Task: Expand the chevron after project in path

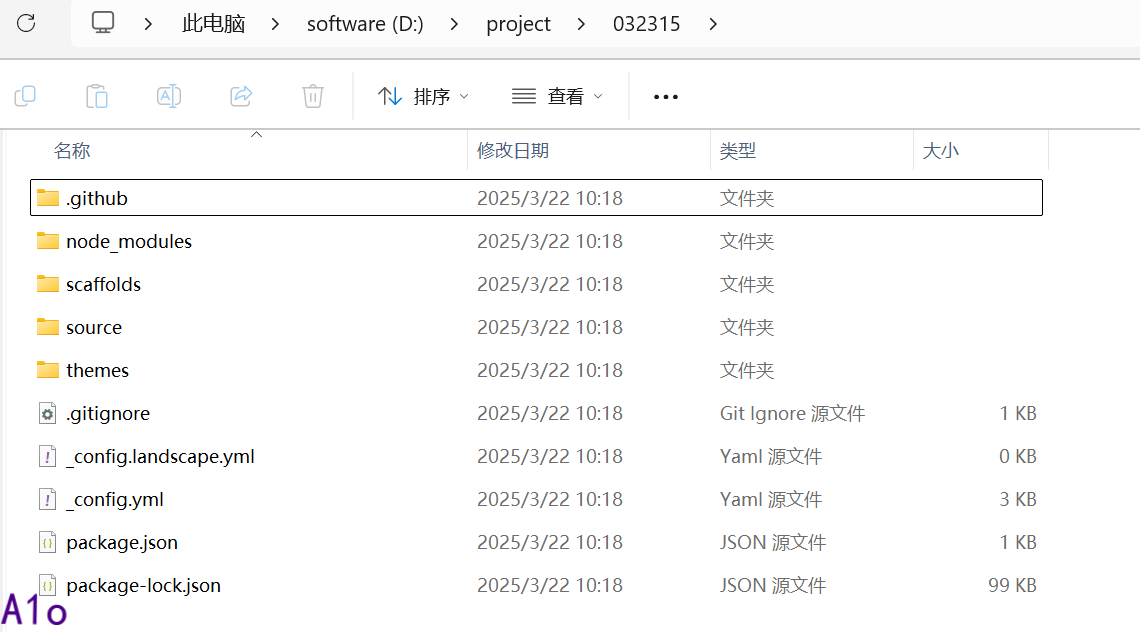Action: tap(582, 24)
